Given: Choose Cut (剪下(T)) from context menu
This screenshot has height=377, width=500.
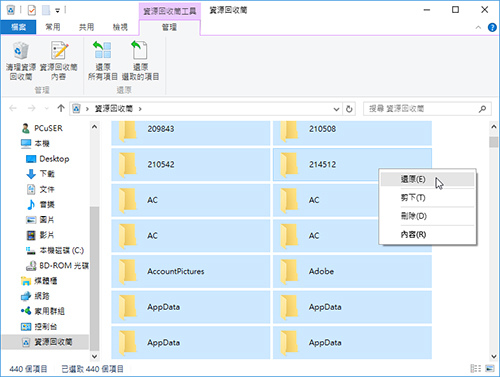Looking at the screenshot, I should [x=427, y=198].
